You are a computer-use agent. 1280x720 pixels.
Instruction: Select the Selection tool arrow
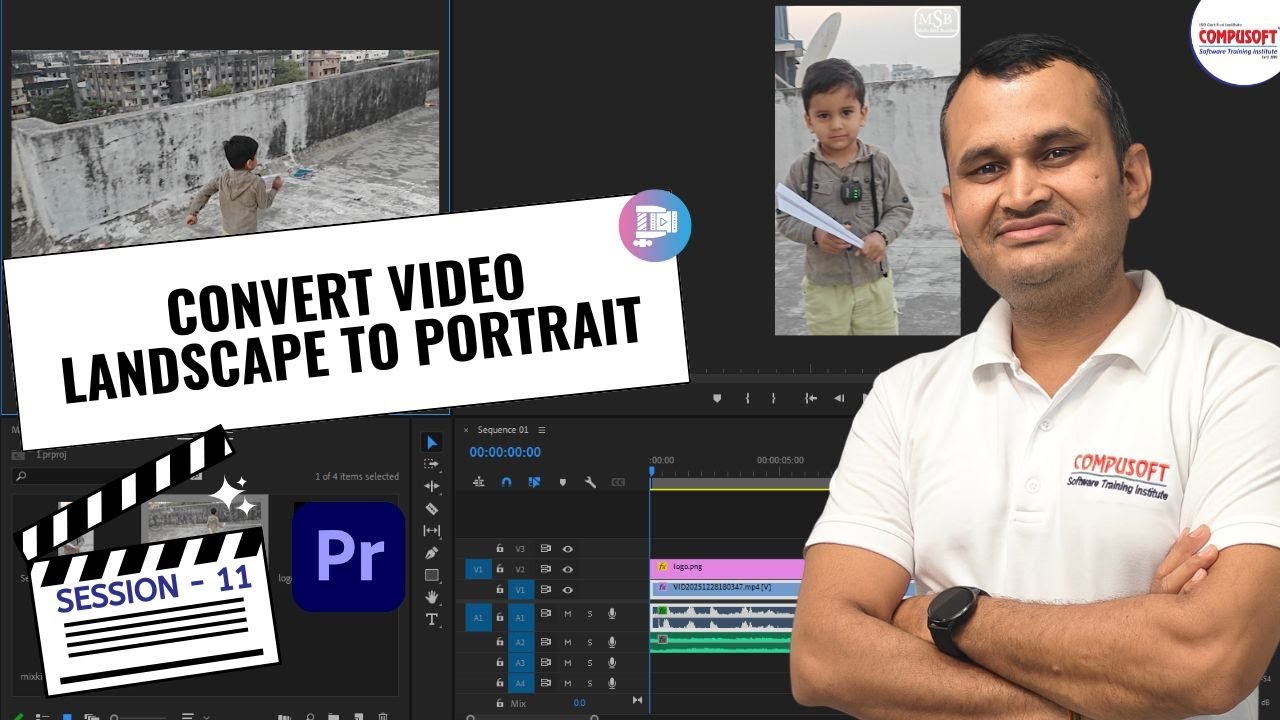[x=432, y=442]
